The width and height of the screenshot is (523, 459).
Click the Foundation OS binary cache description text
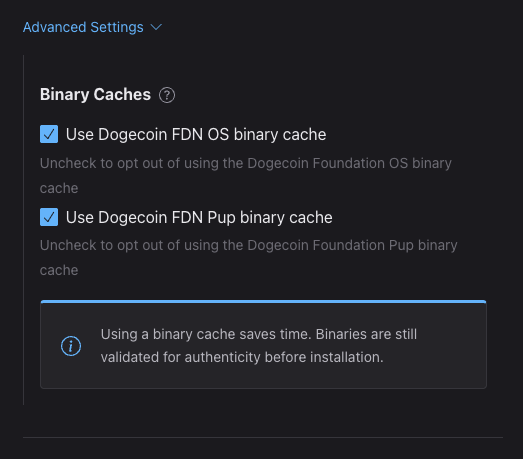(245, 175)
